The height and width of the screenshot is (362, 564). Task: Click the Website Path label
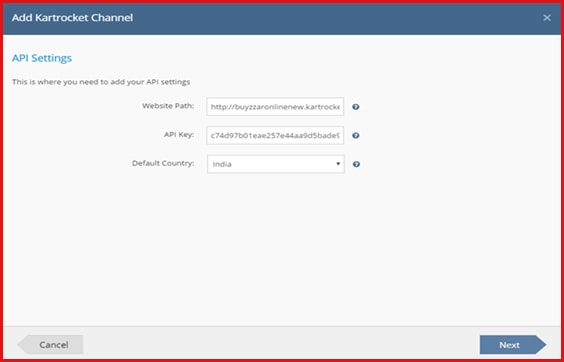tap(168, 106)
